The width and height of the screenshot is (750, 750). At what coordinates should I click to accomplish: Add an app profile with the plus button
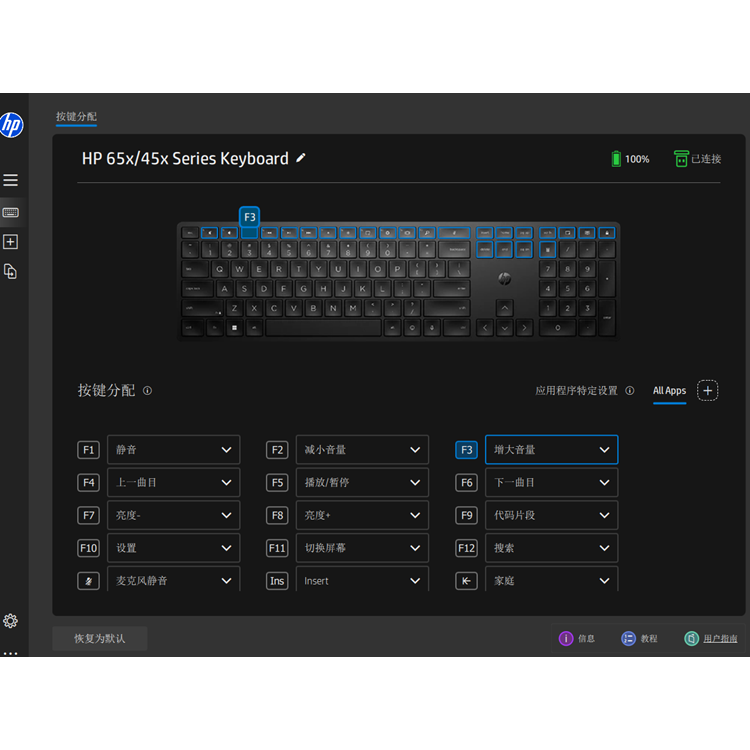pos(707,391)
